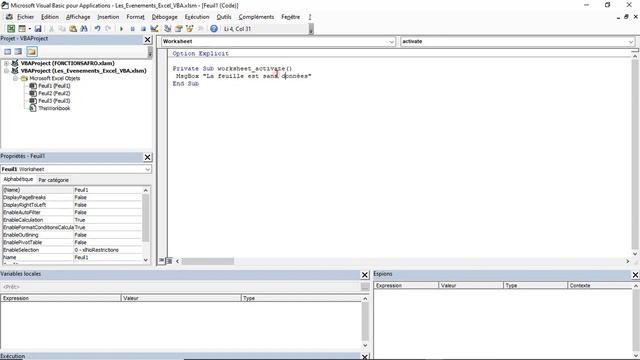640x360 pixels.
Task: Click the Insert UserForm toolbar icon
Action: tap(22, 29)
